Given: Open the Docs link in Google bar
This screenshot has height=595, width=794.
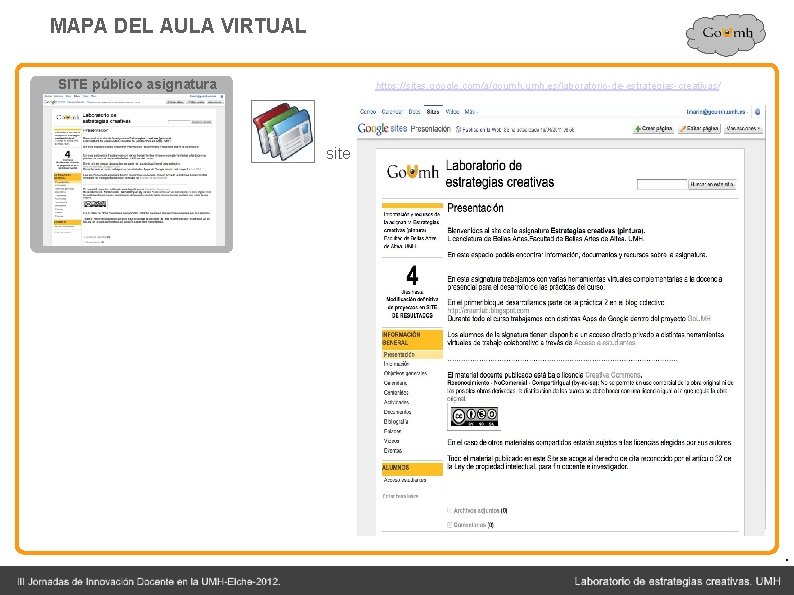Looking at the screenshot, I should click(x=414, y=111).
